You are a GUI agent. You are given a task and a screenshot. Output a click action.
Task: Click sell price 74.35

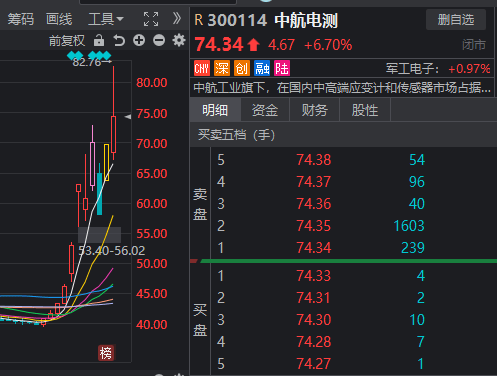pyautogui.click(x=314, y=226)
